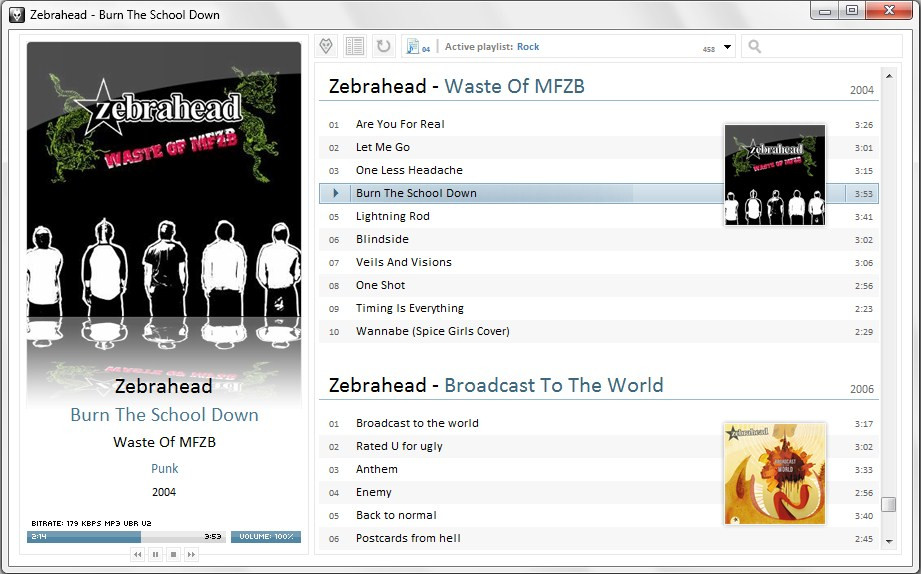Select track Timing Is Everything
Screen dimensions: 921x574
(599, 308)
